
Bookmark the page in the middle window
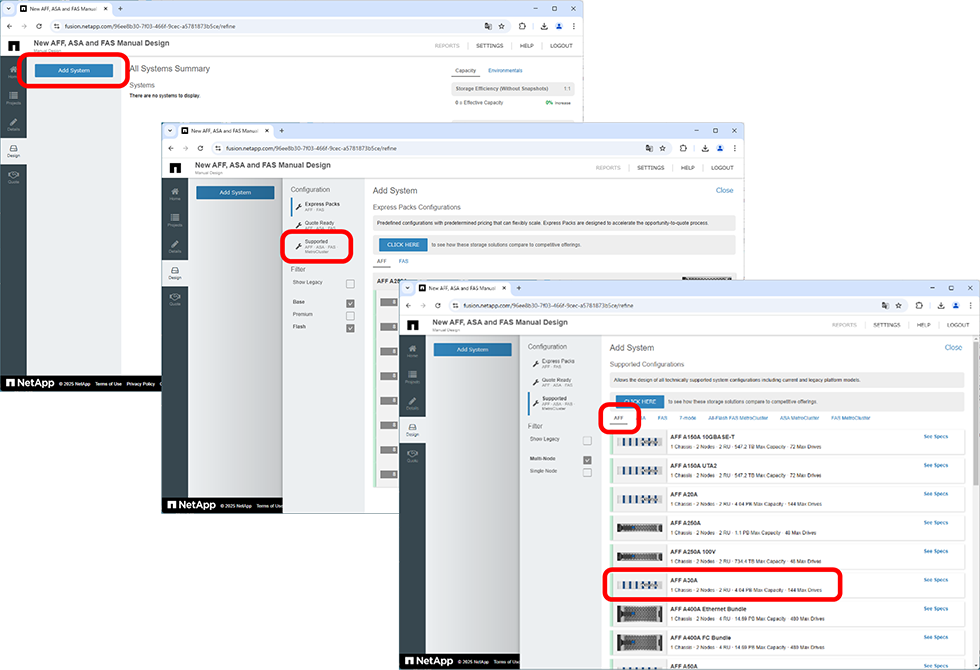tap(662, 148)
